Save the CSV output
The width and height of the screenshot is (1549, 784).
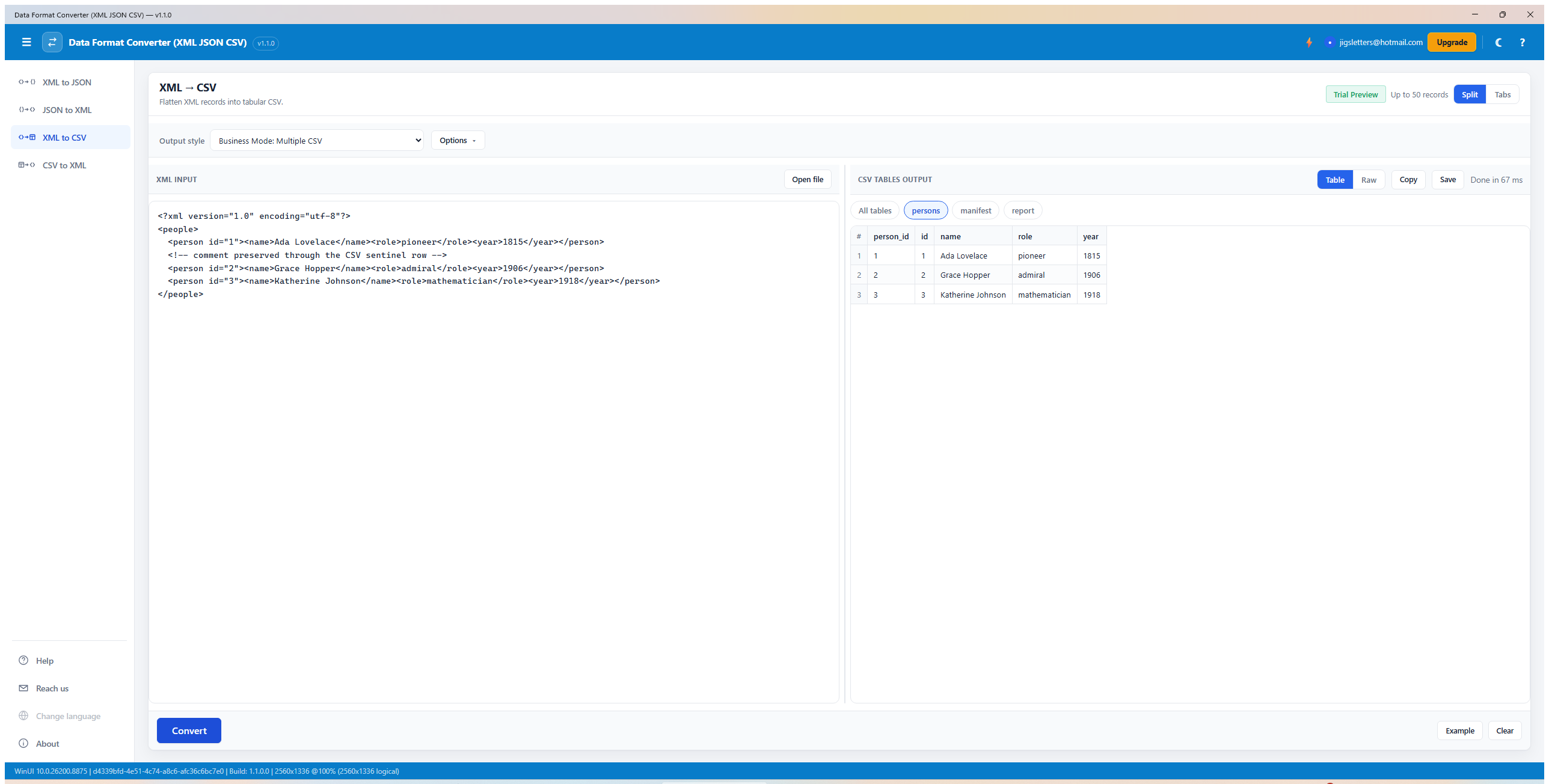point(1448,179)
